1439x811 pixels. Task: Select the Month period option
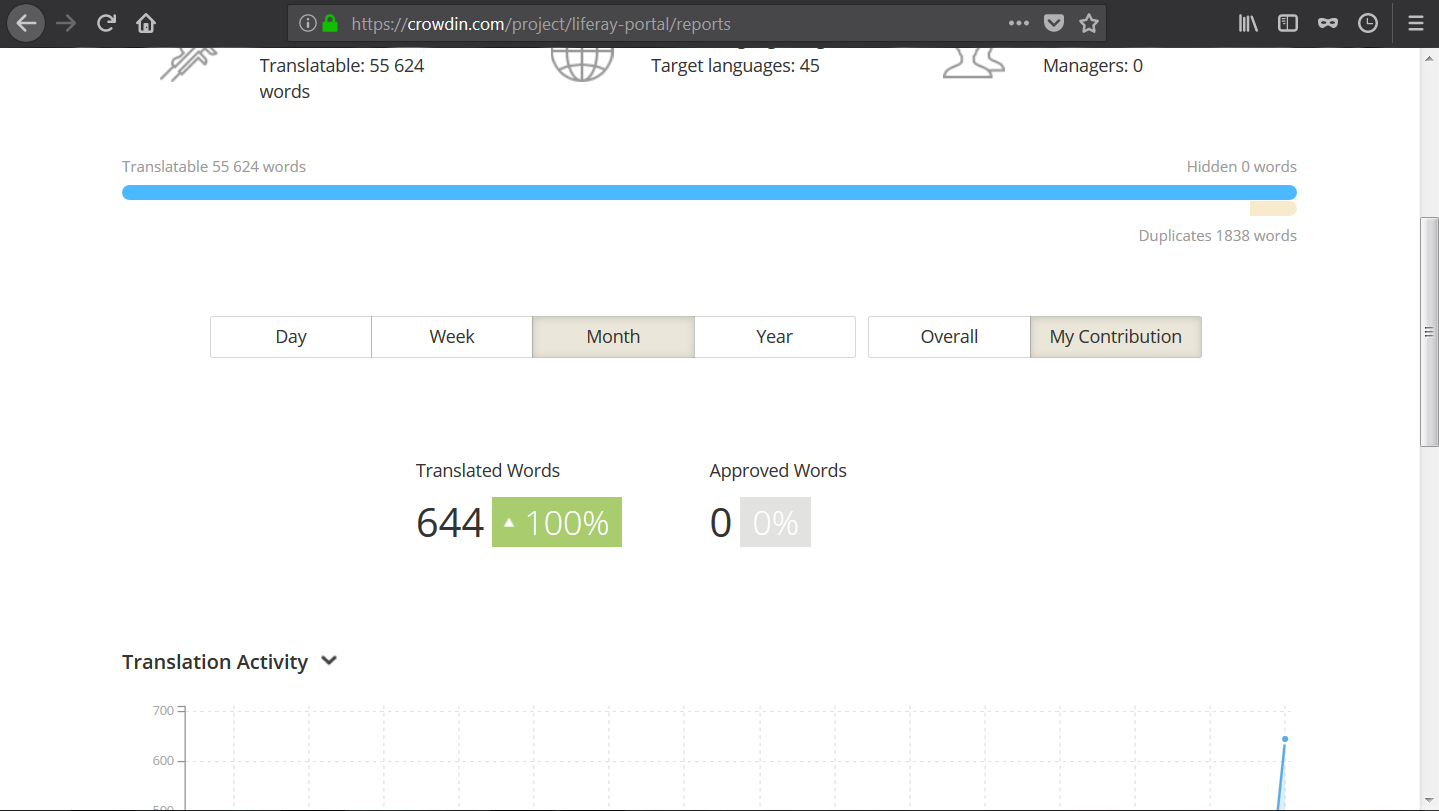tap(613, 337)
